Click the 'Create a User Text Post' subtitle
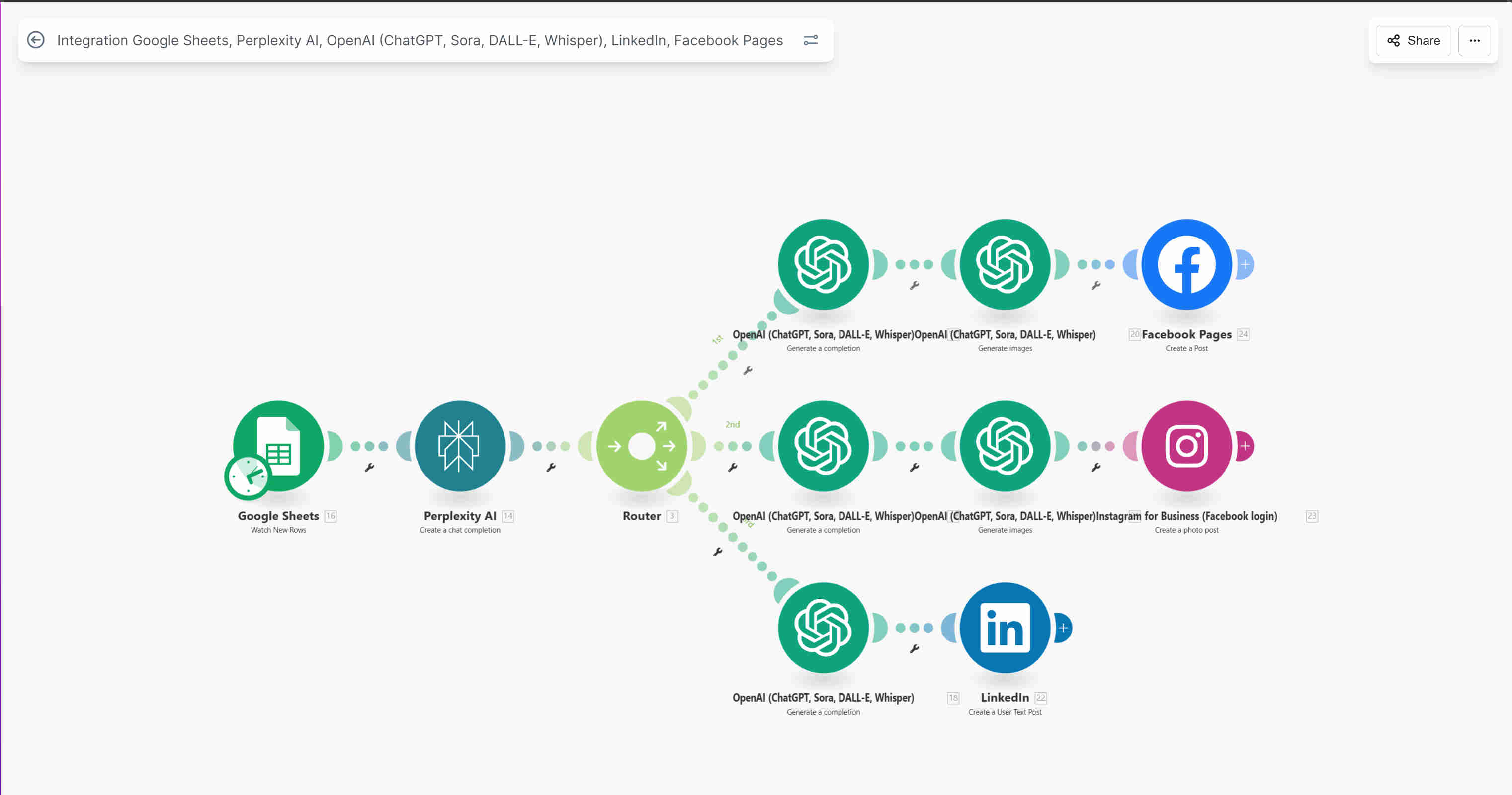1512x795 pixels. [x=1005, y=712]
